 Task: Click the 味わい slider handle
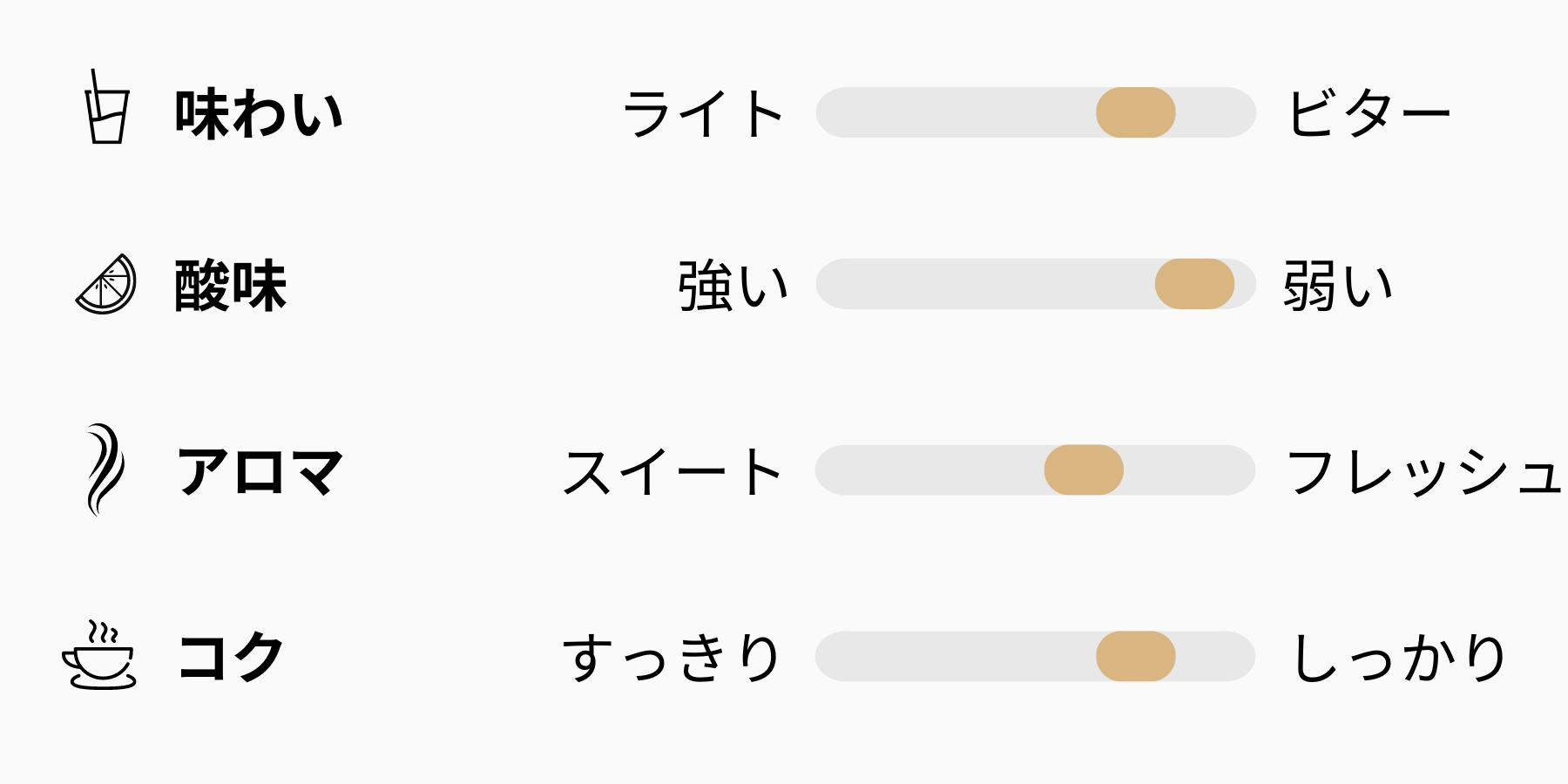[1135, 112]
